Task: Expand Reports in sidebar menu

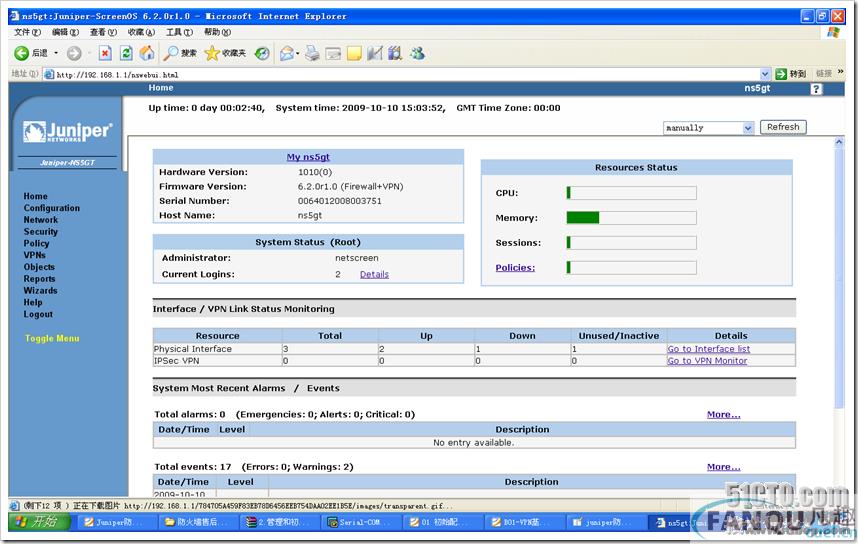Action: pos(39,279)
